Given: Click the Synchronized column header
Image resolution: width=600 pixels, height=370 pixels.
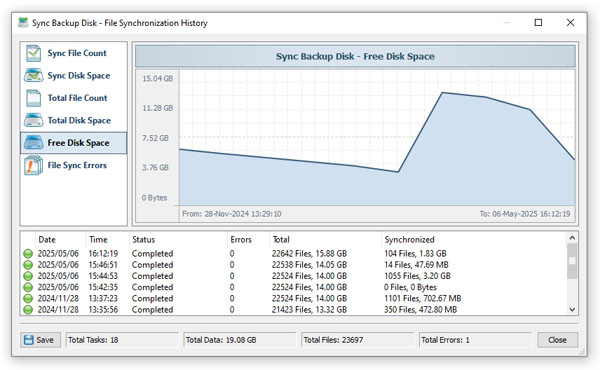Looking at the screenshot, I should [474, 240].
